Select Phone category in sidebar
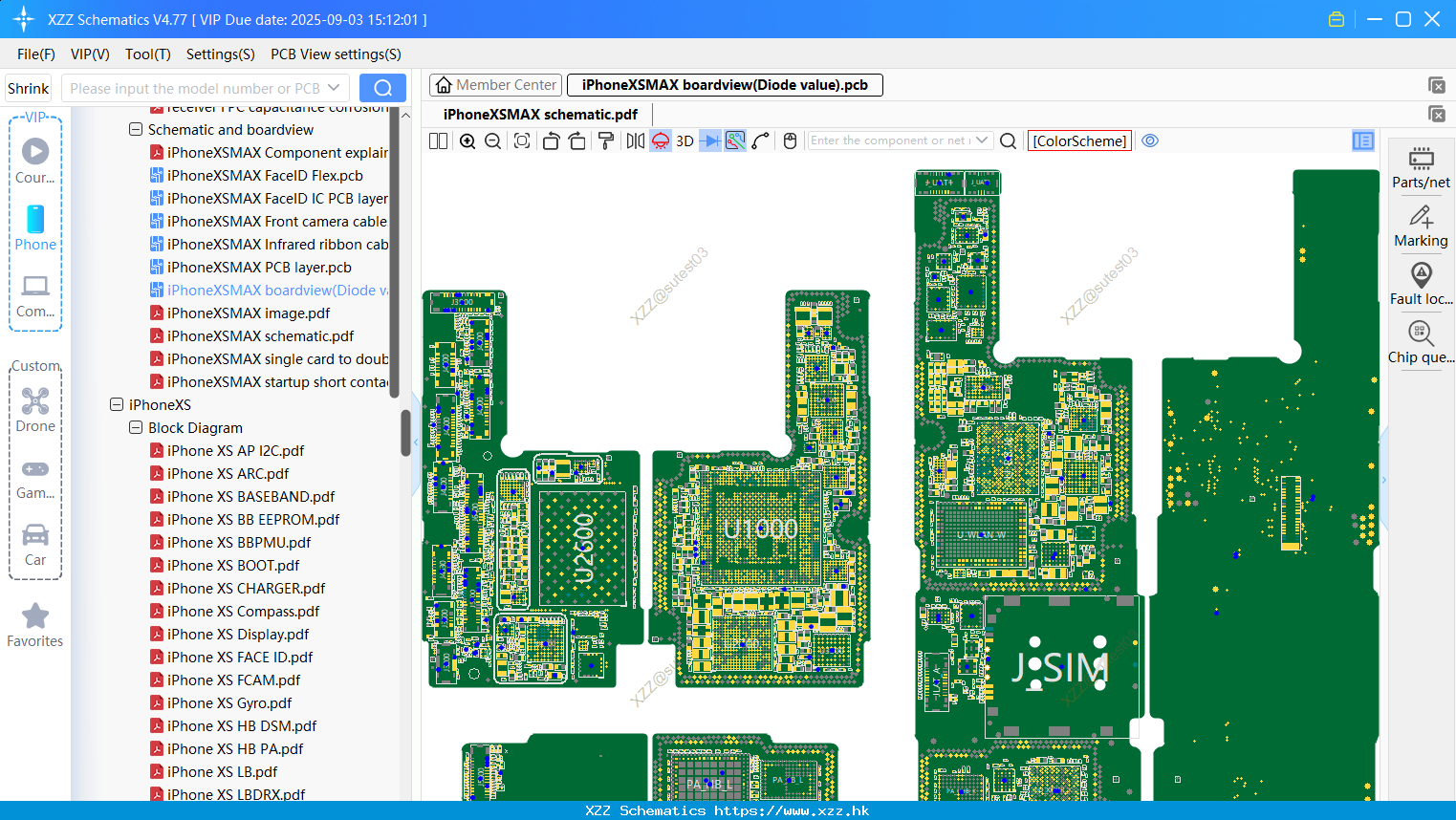Screen dimensions: 1456x820 (x=35, y=227)
